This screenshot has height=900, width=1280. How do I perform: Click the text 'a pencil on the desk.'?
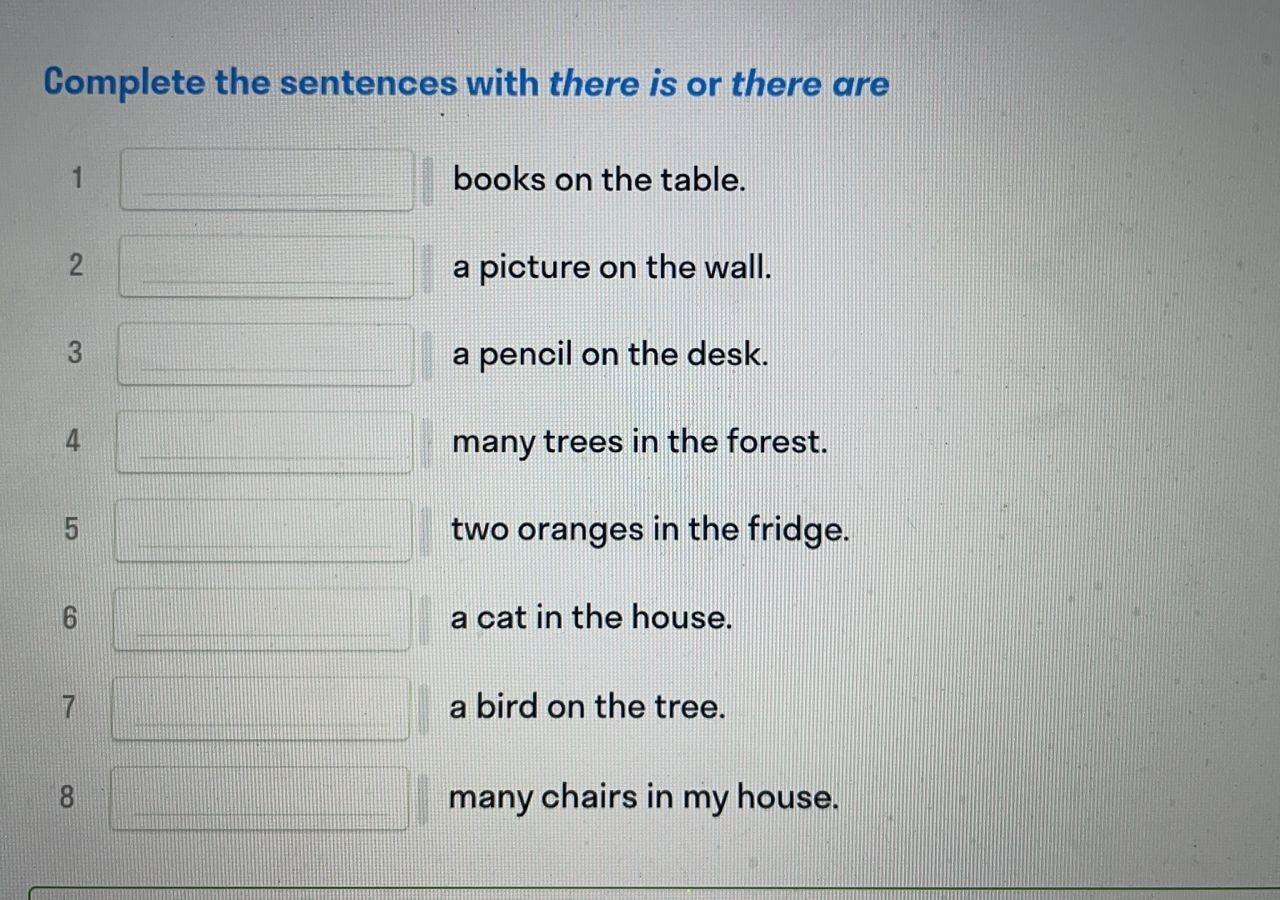click(611, 355)
